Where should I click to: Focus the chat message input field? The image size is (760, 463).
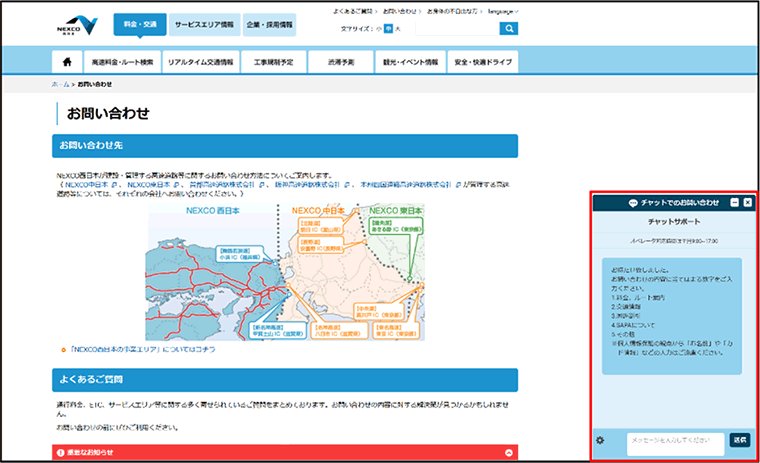tap(676, 444)
